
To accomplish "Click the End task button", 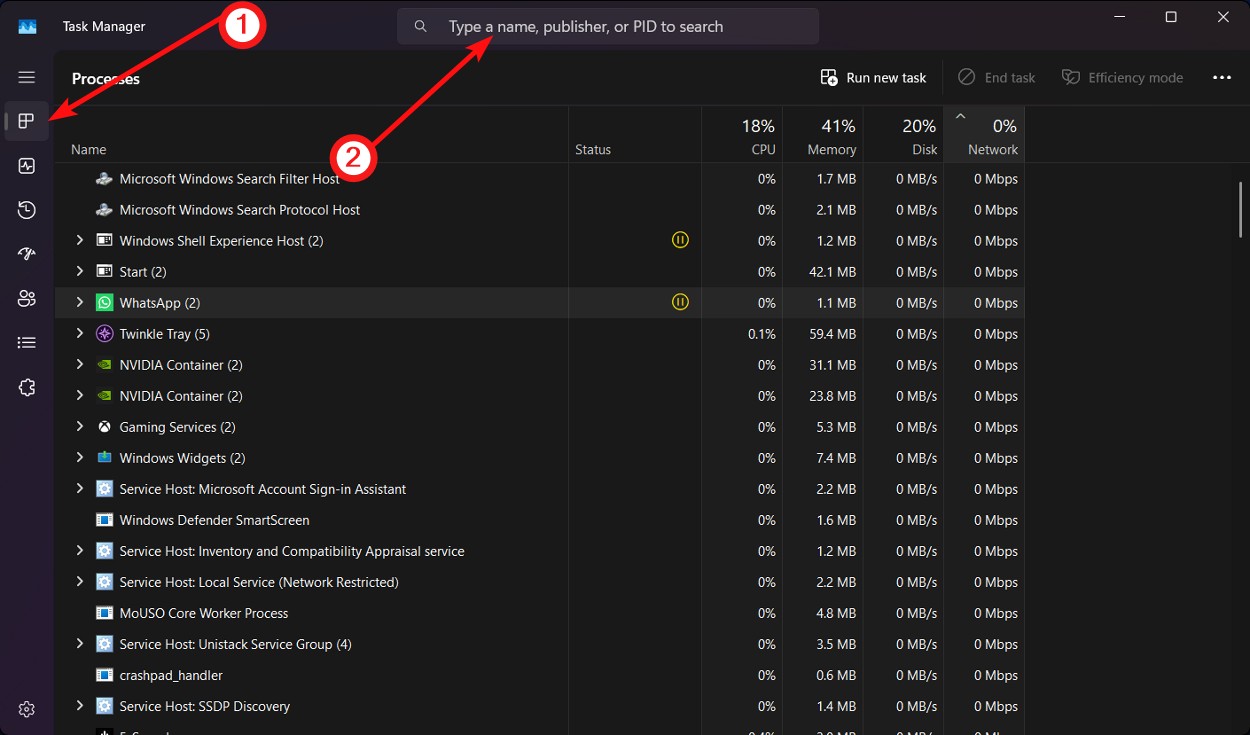I will [x=996, y=76].
